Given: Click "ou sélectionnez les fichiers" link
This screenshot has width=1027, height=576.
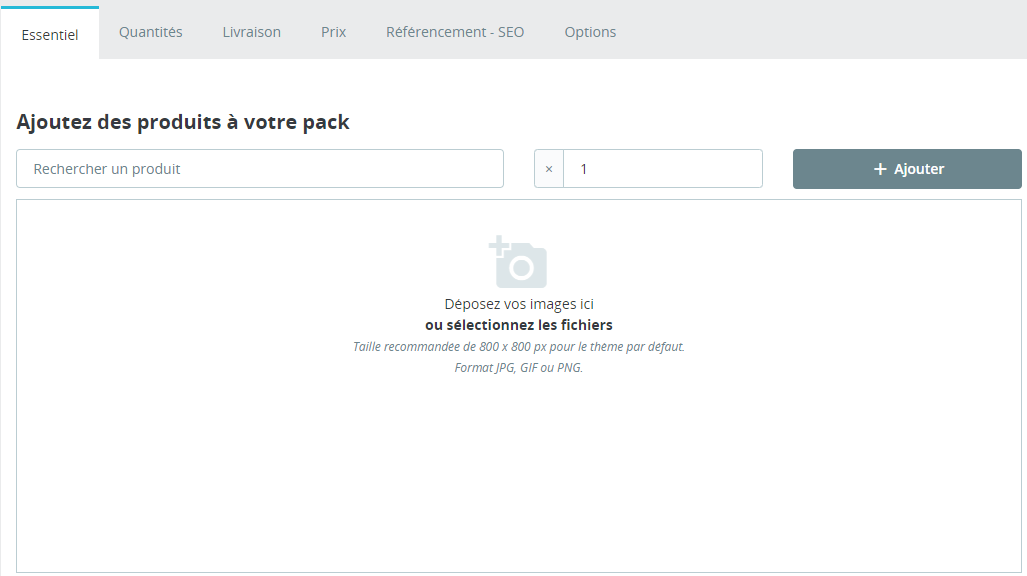Looking at the screenshot, I should tap(519, 325).
